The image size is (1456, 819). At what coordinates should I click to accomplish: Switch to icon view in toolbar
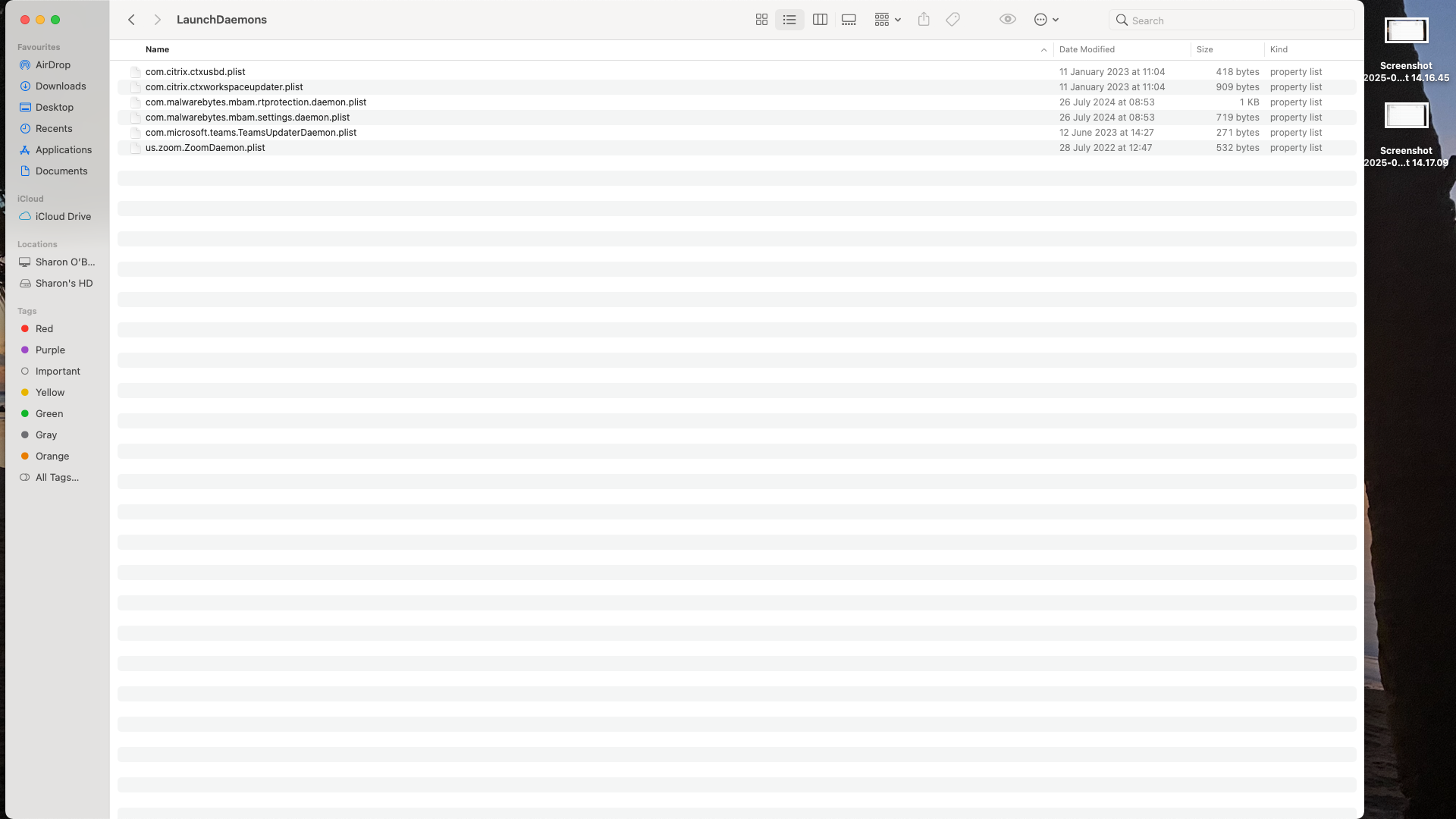click(761, 20)
